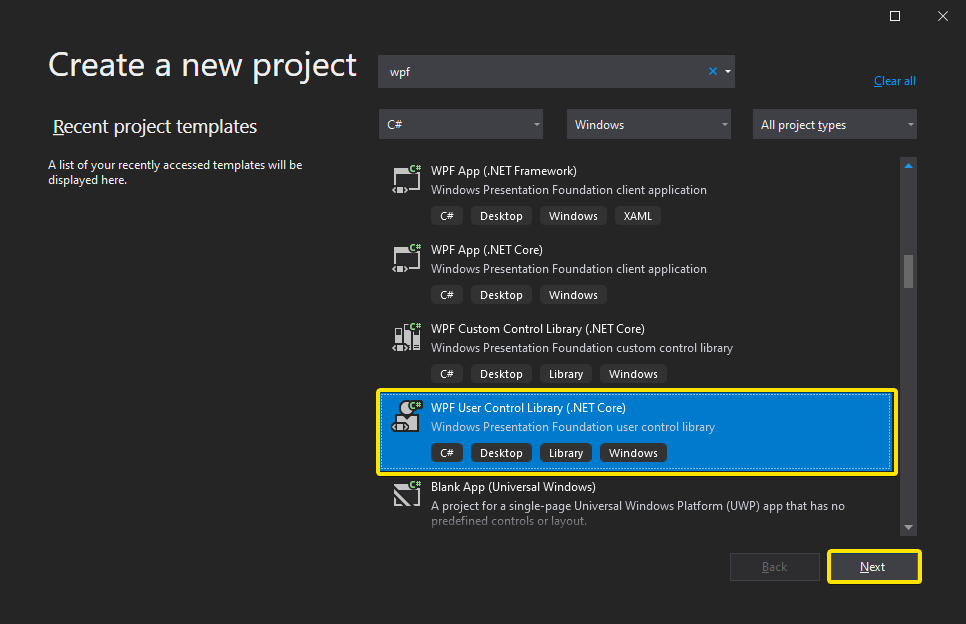966x624 pixels.
Task: Click the WPF User Control Library template icon
Action: [x=406, y=416]
